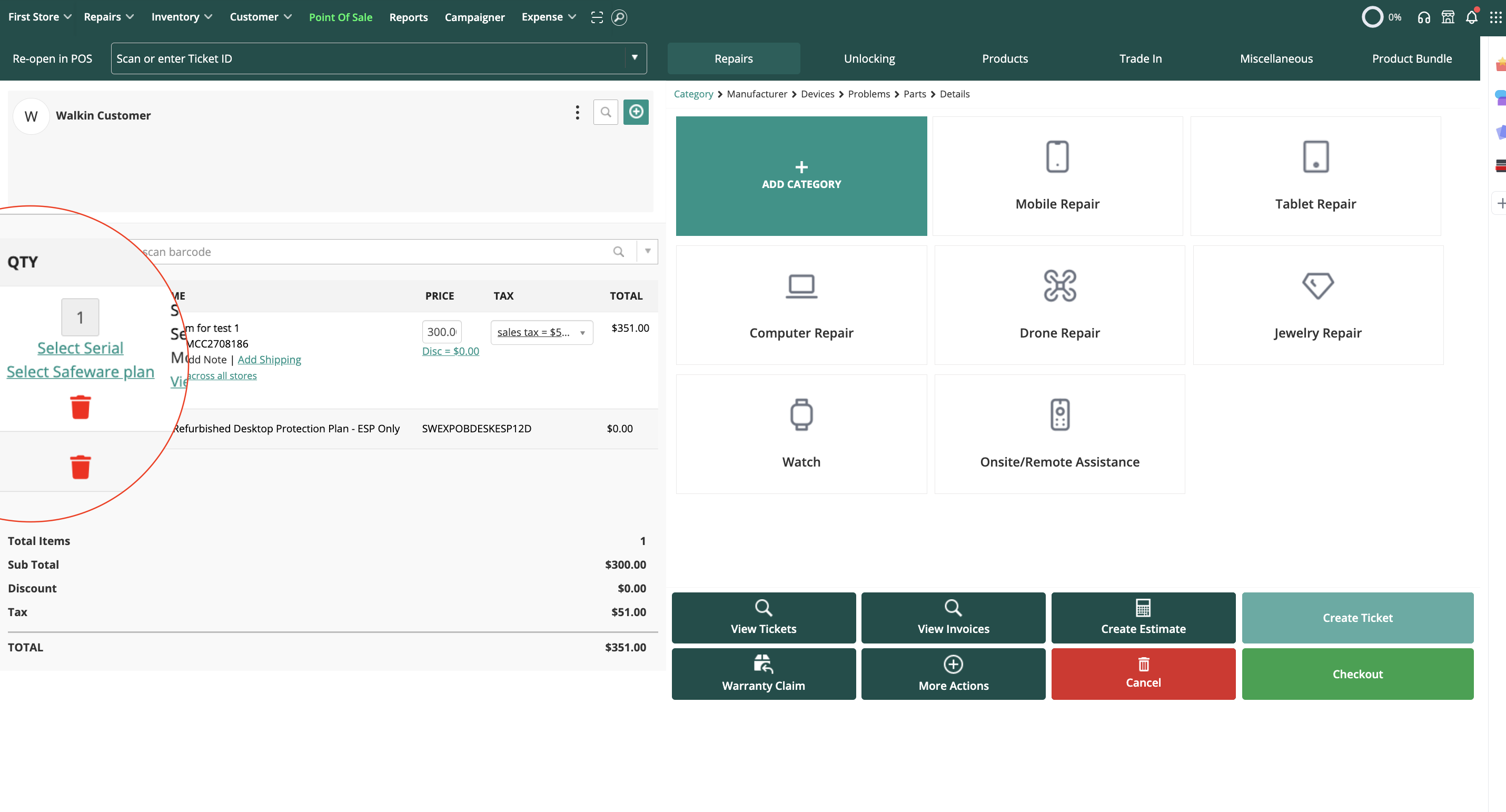Open the Onsite/Remote Assistance category

coord(1059,434)
